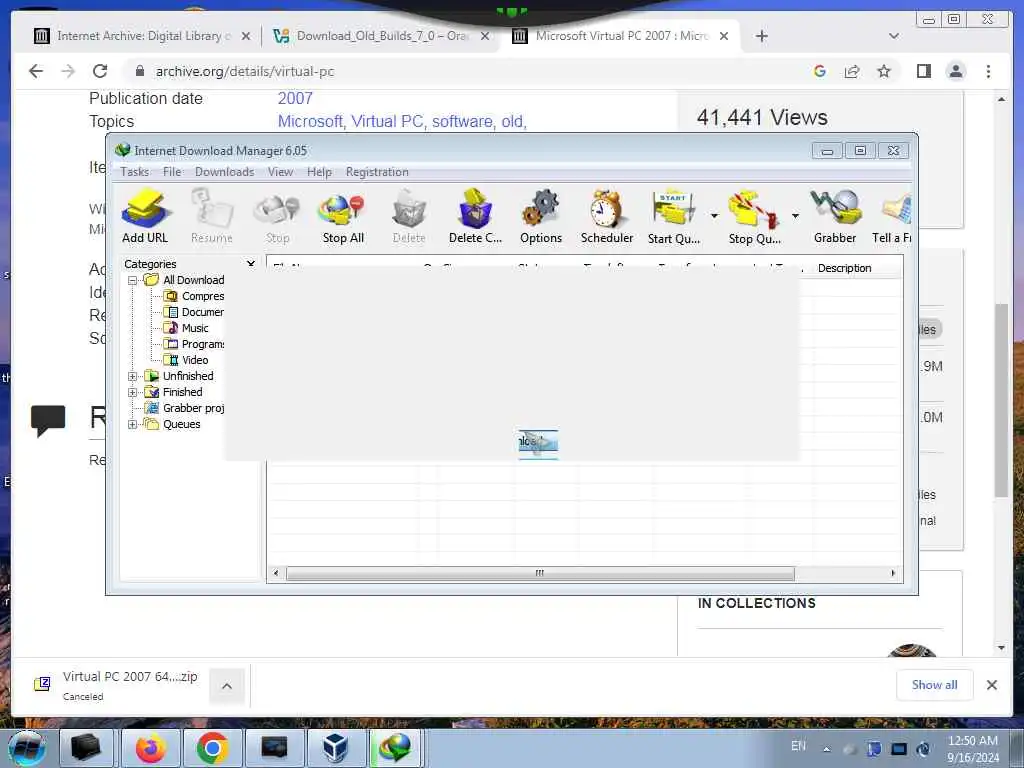Click the Start Queue icon
The height and width of the screenshot is (768, 1024).
tap(674, 216)
